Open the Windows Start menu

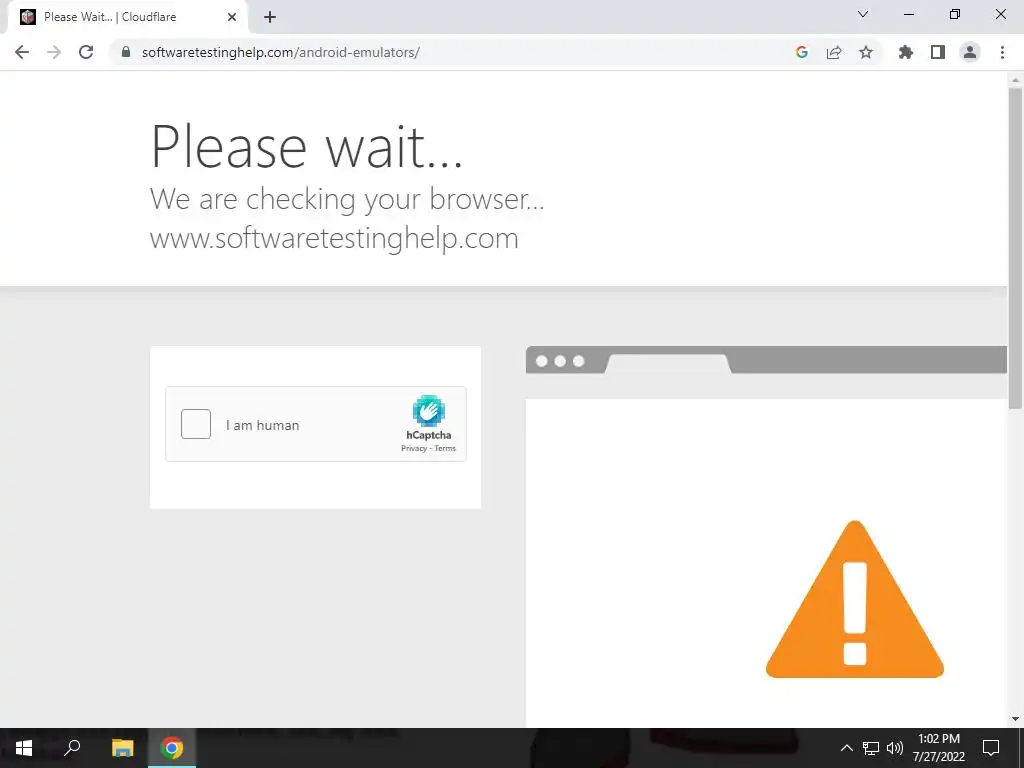24,748
